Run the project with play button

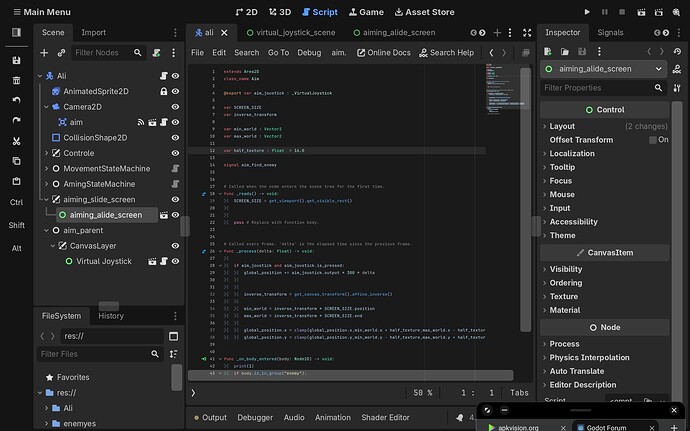[587, 12]
